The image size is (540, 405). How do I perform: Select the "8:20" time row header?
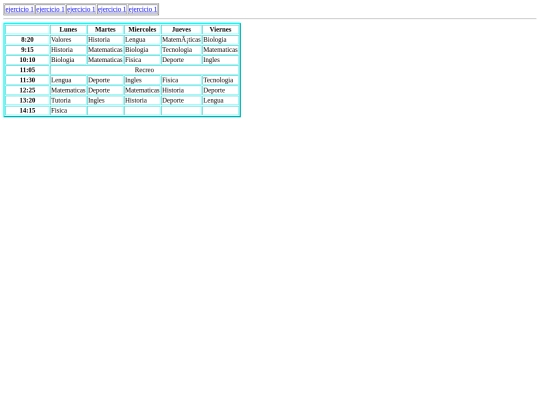point(27,40)
